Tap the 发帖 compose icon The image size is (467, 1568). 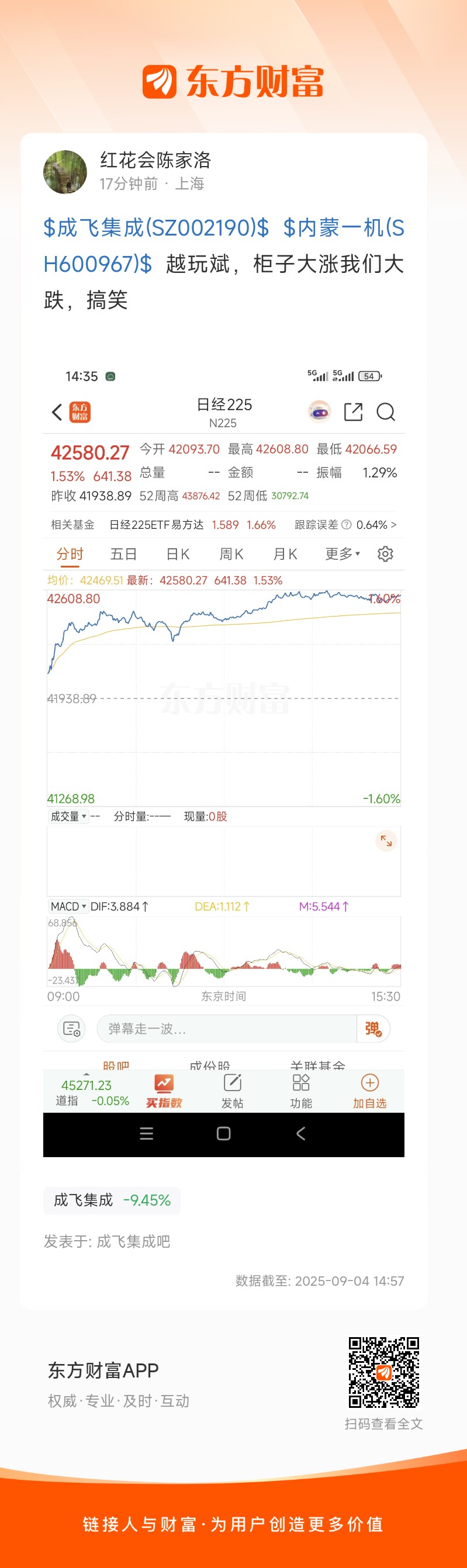click(233, 1091)
